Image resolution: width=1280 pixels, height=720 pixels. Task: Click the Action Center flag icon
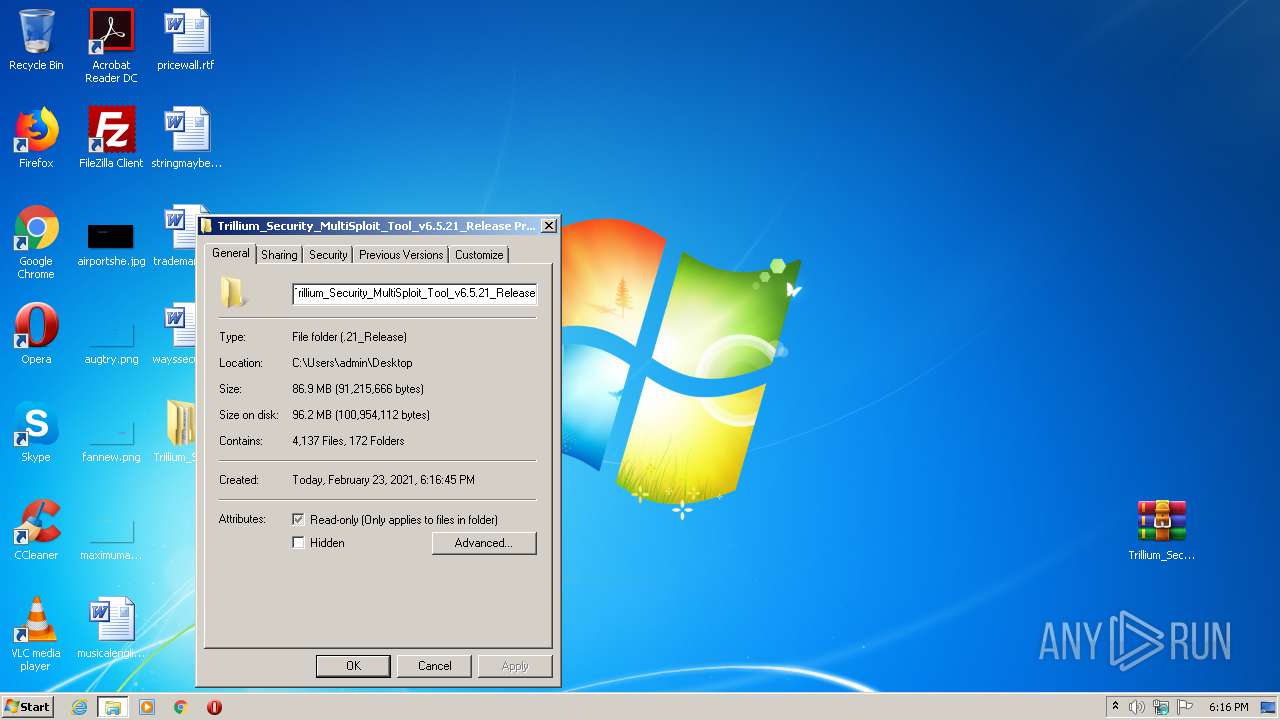[1185, 707]
